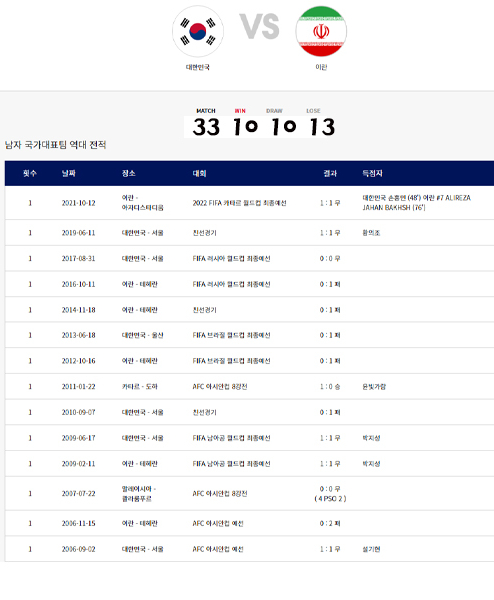Viewport: 494px width, 600px height.
Task: Click the WIN count figure
Action: tap(245, 127)
